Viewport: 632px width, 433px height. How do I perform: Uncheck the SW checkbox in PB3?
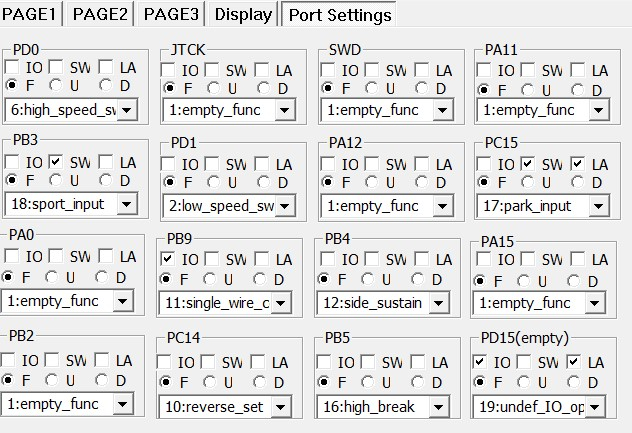(x=56, y=162)
